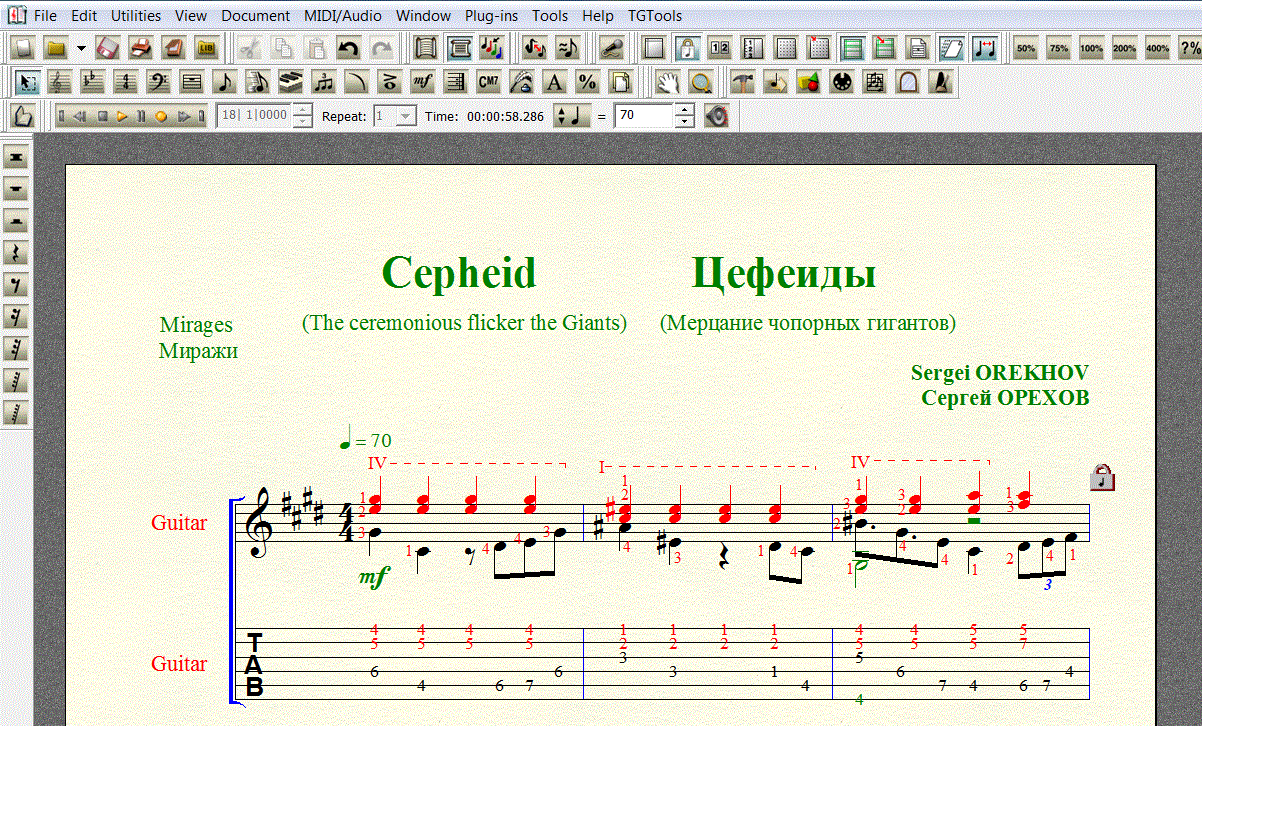The image size is (1274, 817).
Task: Select the Special Tools hammer icon
Action: point(743,82)
